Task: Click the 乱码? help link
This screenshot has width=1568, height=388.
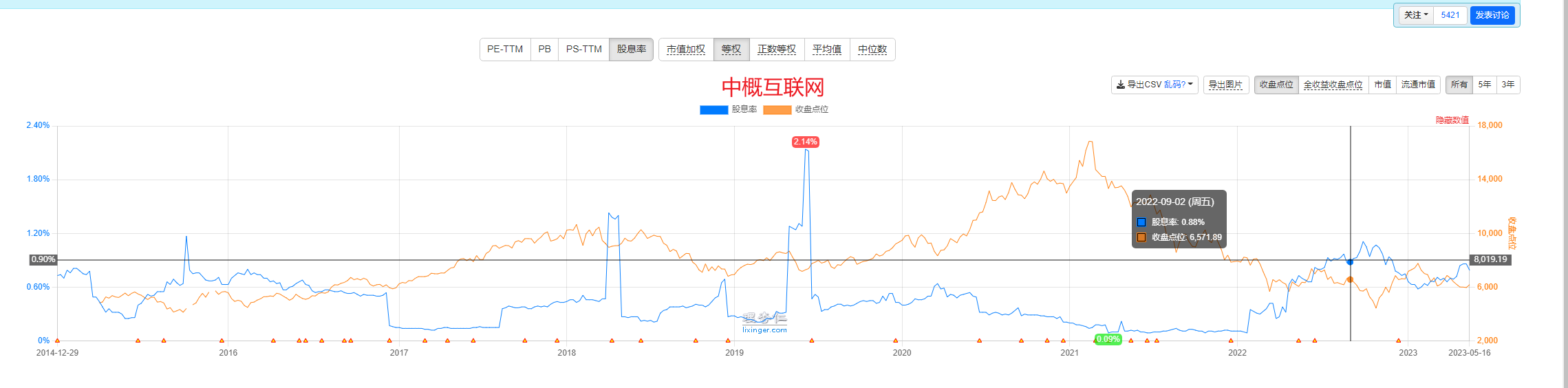Action: click(1174, 85)
